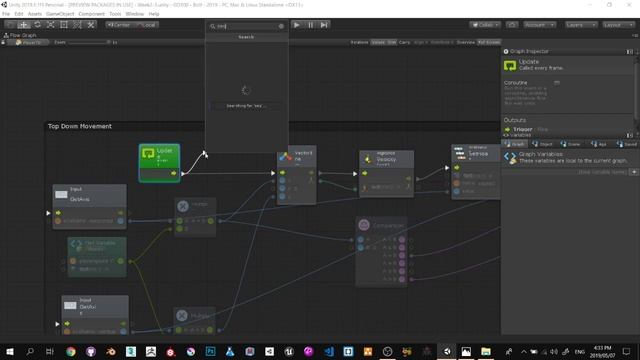Click the Update icon in Graph Inspector
This screenshot has height=360, width=640.
click(510, 65)
